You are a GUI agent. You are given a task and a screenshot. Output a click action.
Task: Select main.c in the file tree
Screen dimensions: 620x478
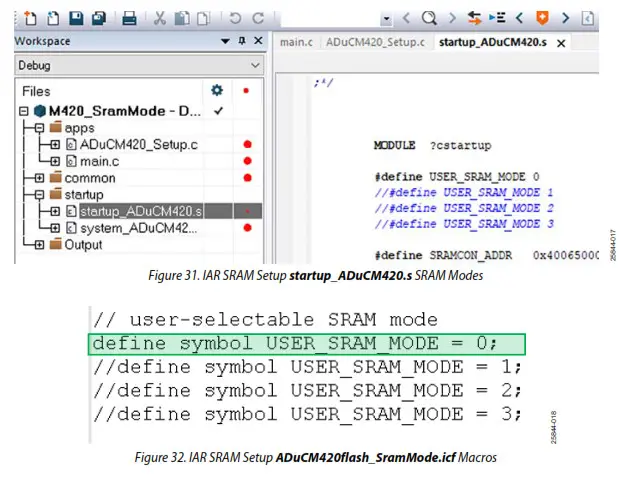click(99, 161)
